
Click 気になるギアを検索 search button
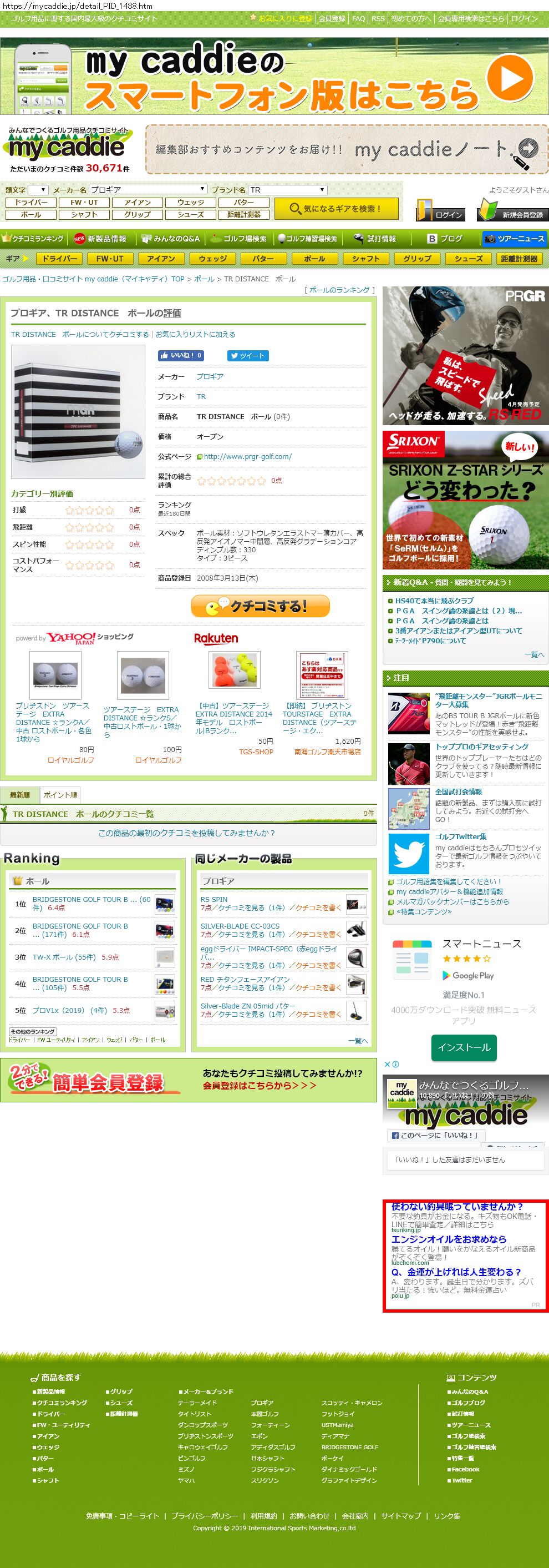click(x=336, y=209)
